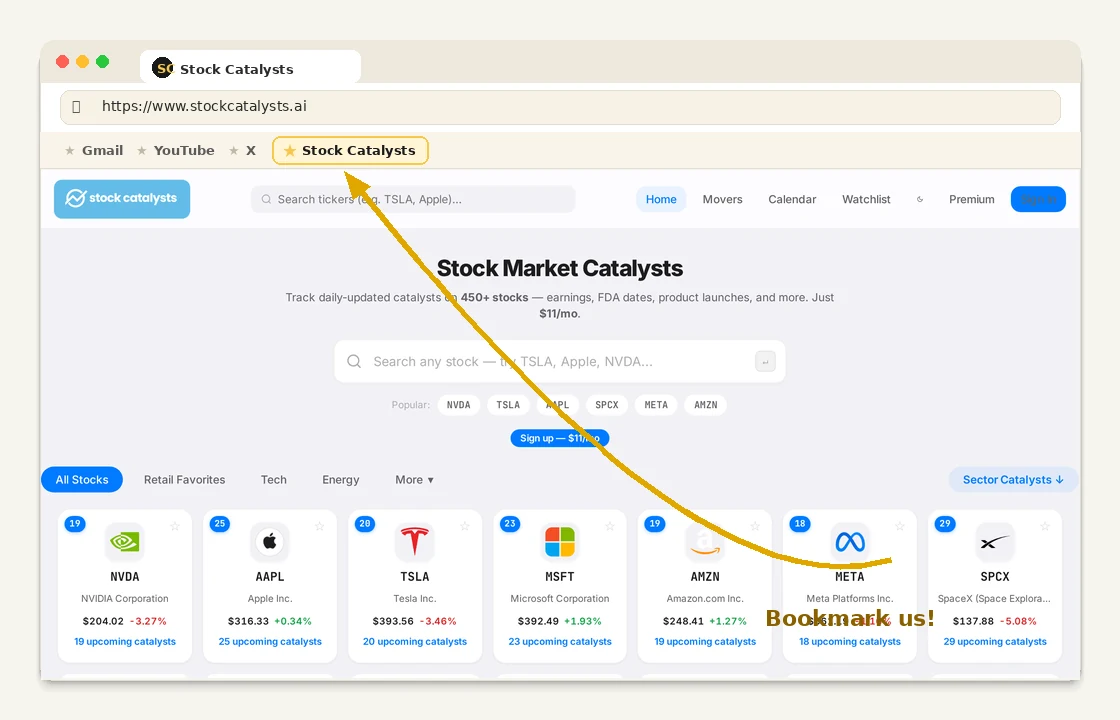Open the Watchlist nav item
Image resolution: width=1120 pixels, height=720 pixels.
point(866,199)
